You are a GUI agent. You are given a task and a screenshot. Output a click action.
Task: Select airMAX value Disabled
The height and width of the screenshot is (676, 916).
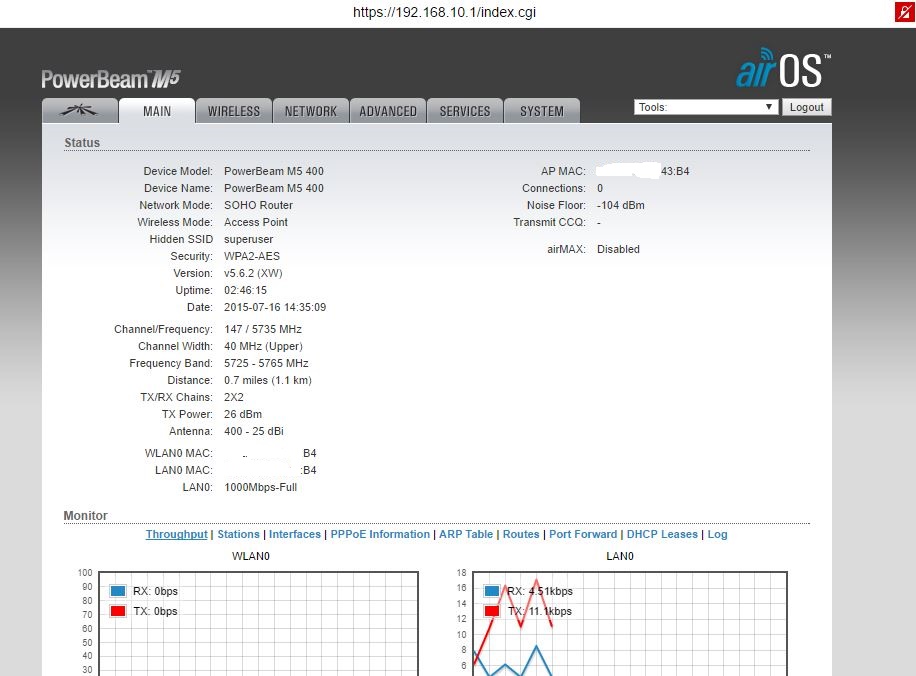[618, 249]
